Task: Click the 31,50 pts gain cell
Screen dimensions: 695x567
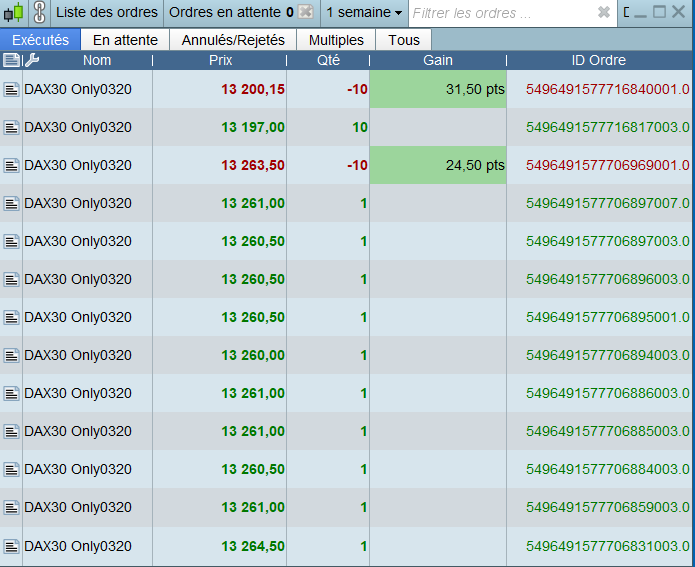Action: [x=438, y=89]
